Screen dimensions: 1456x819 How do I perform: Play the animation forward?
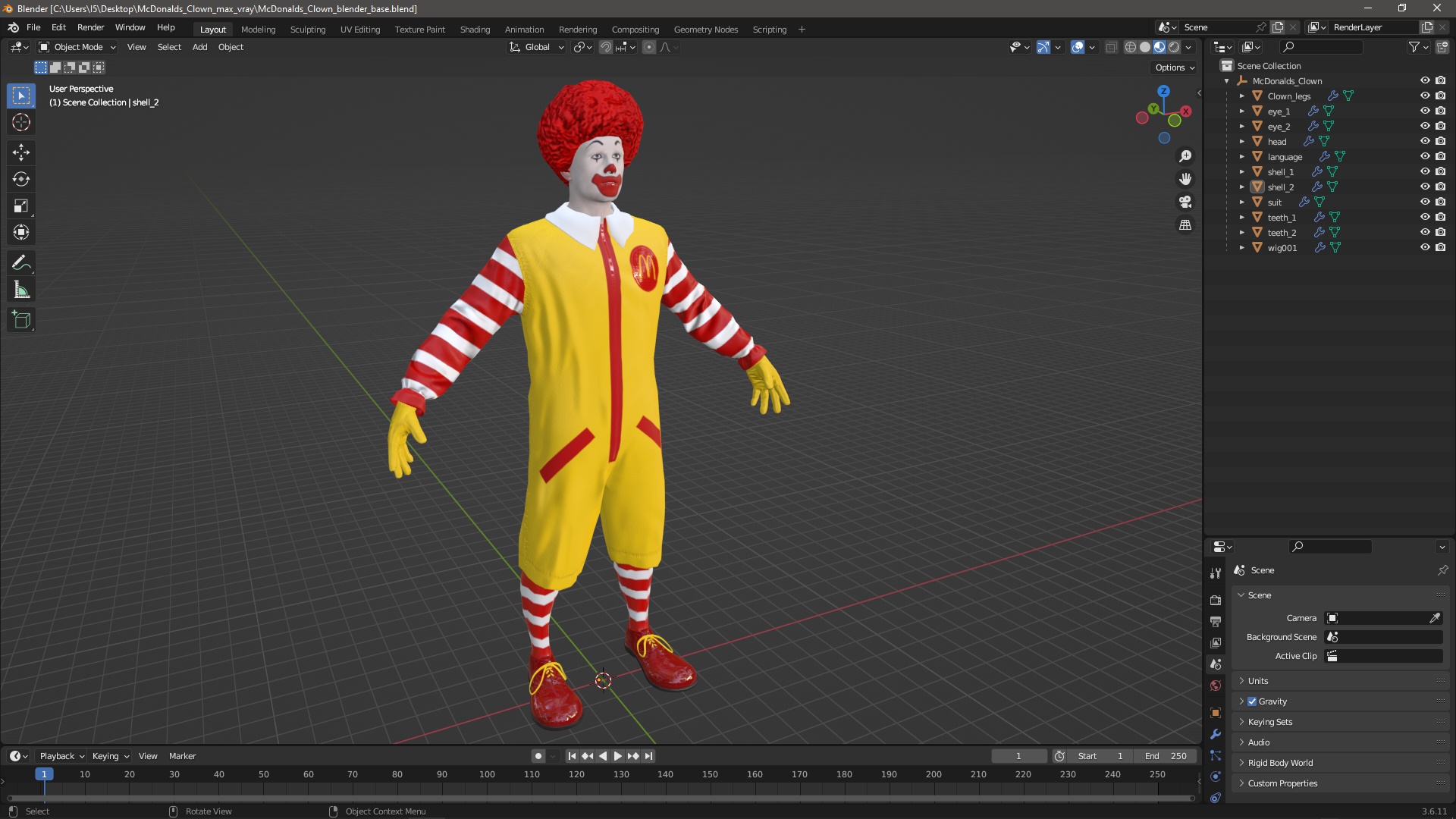(617, 756)
